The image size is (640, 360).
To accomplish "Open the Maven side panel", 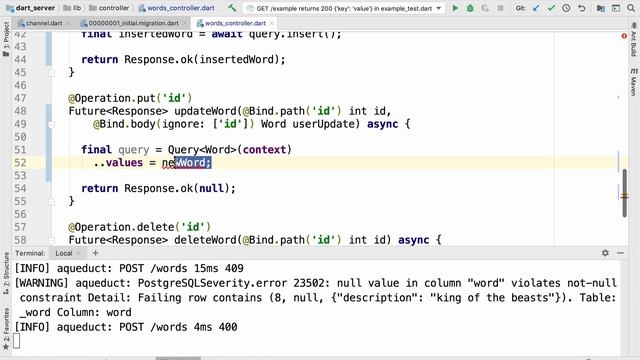I will coord(633,82).
